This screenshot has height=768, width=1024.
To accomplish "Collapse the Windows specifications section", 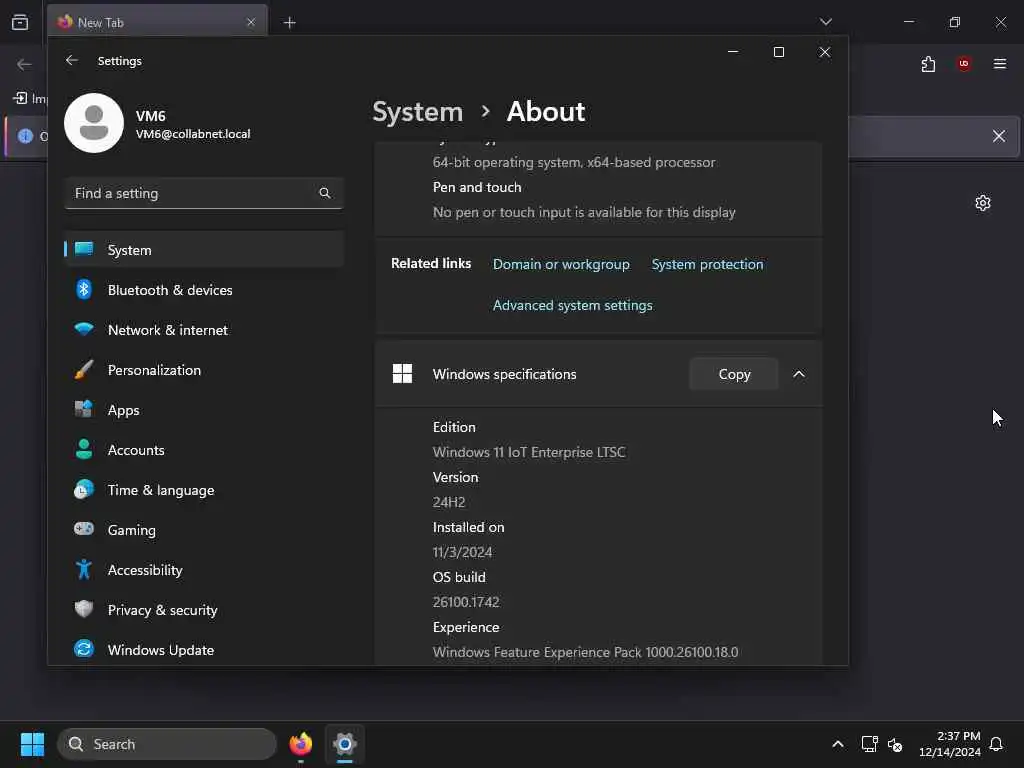I will pos(799,374).
